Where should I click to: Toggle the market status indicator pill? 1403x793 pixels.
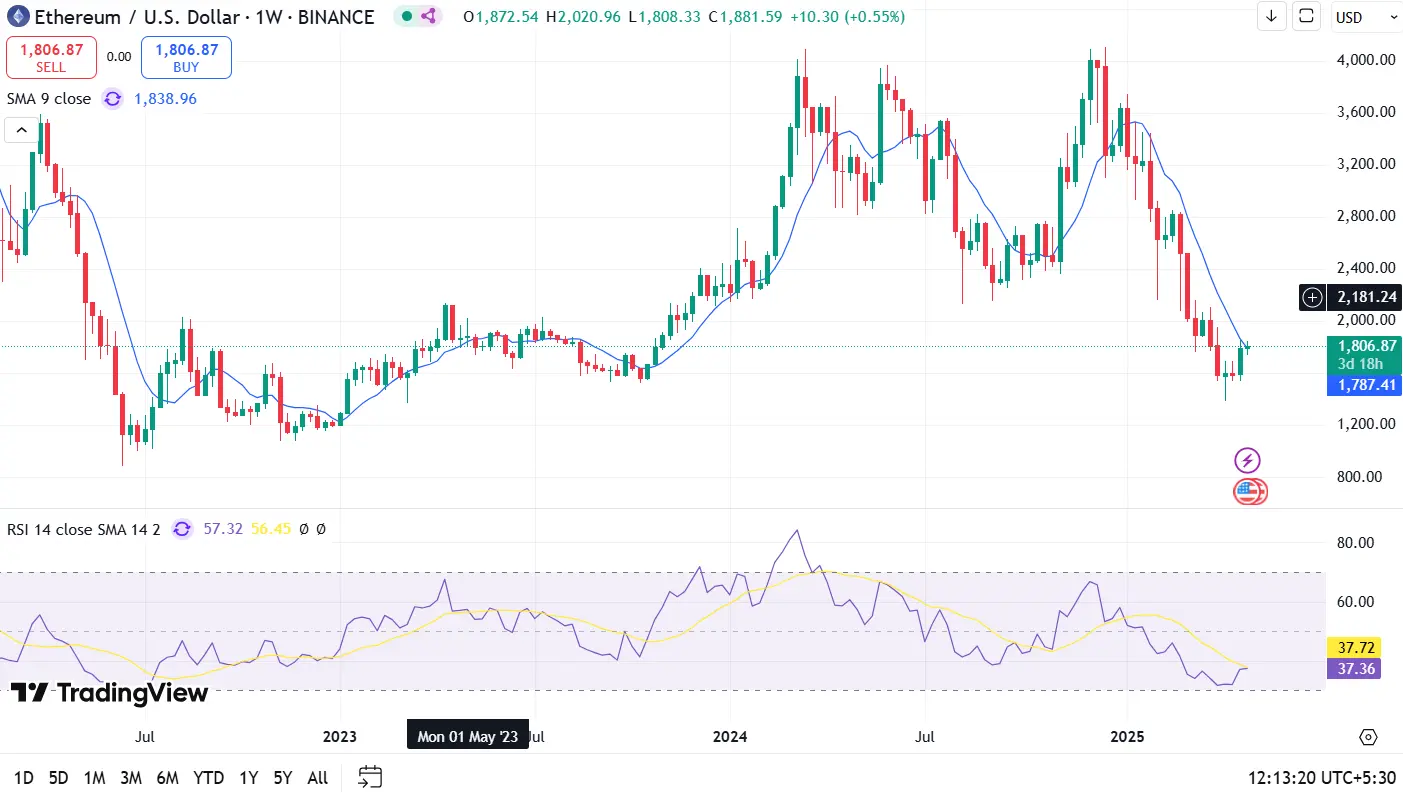click(x=416, y=17)
